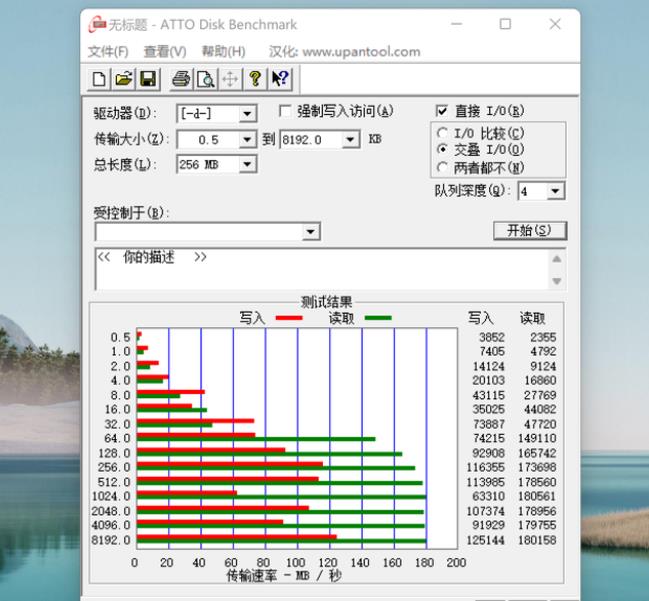
Task: Expand the 驱动器 drive dropdown
Action: [x=248, y=114]
